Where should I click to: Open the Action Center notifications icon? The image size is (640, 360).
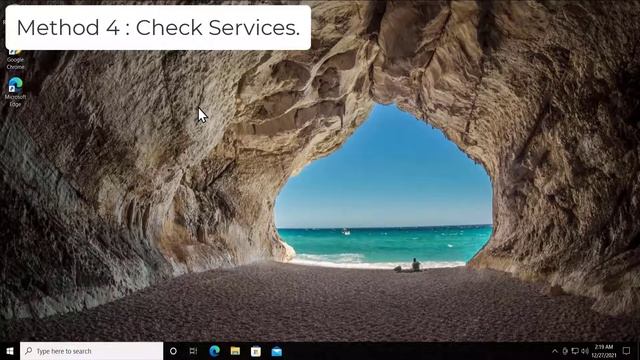[627, 351]
